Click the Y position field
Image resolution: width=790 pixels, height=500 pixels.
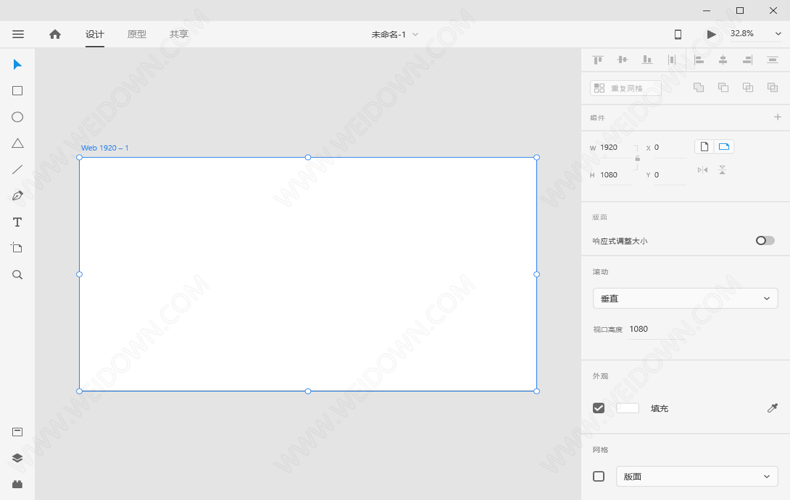[x=669, y=175]
